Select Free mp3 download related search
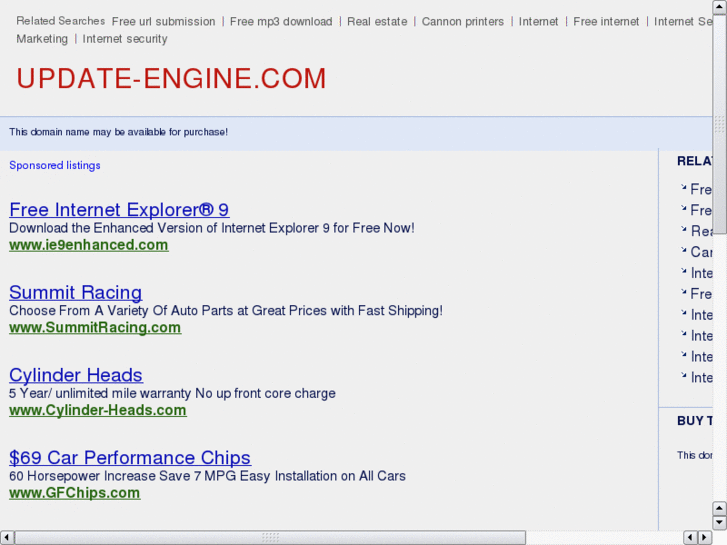 pos(281,22)
